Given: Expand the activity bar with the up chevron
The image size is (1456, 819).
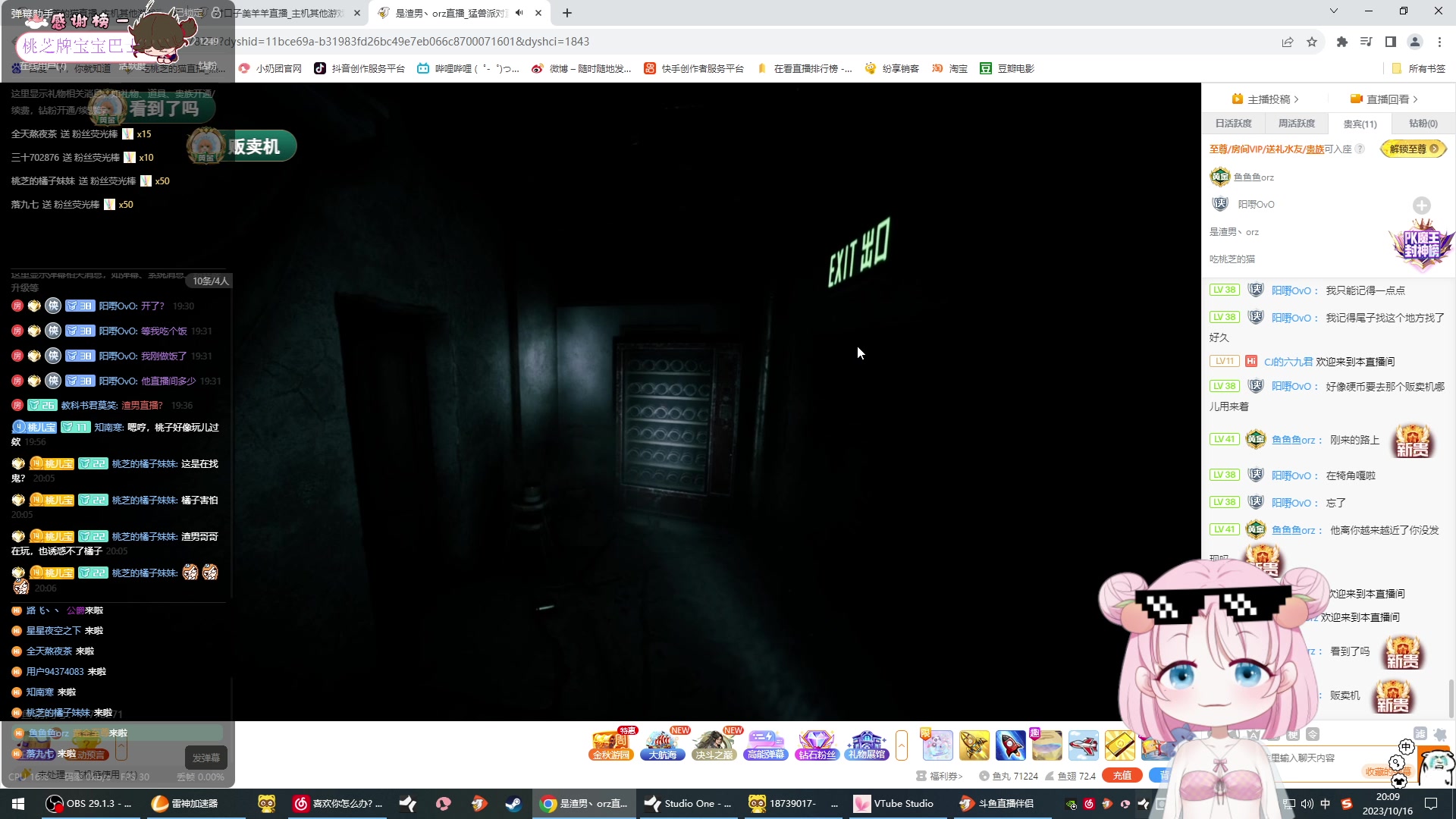Looking at the screenshot, I should 902,745.
